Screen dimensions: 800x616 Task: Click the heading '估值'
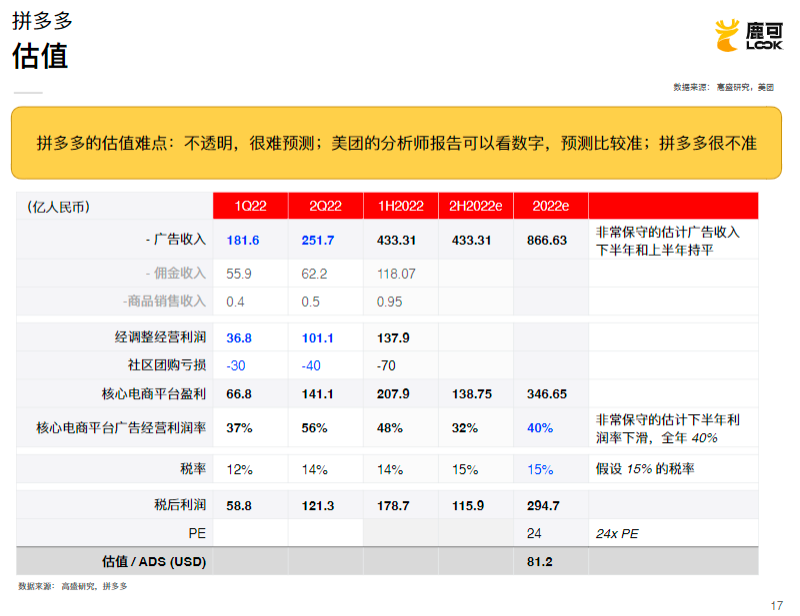40,56
